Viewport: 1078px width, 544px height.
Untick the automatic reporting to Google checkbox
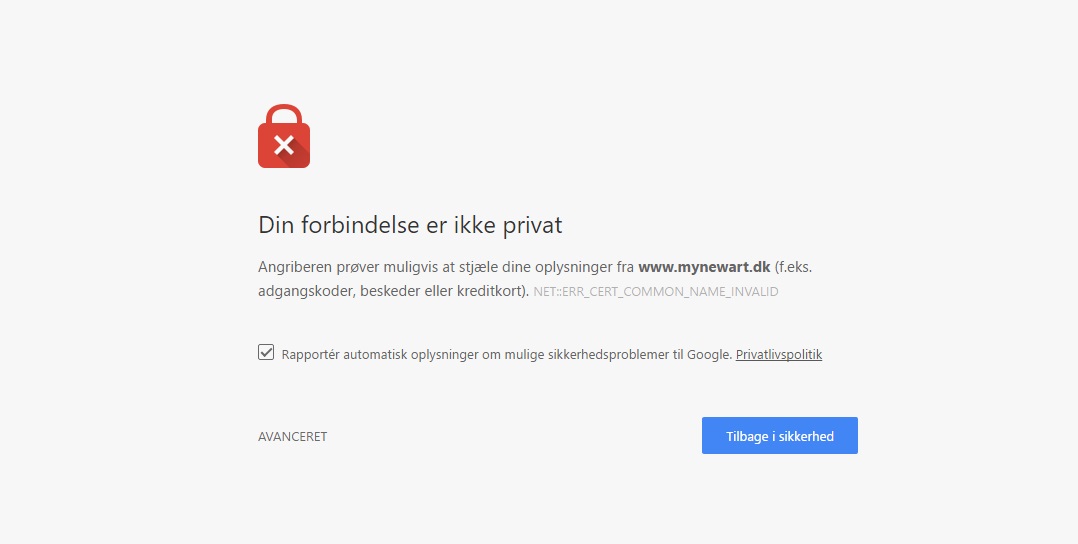click(266, 352)
